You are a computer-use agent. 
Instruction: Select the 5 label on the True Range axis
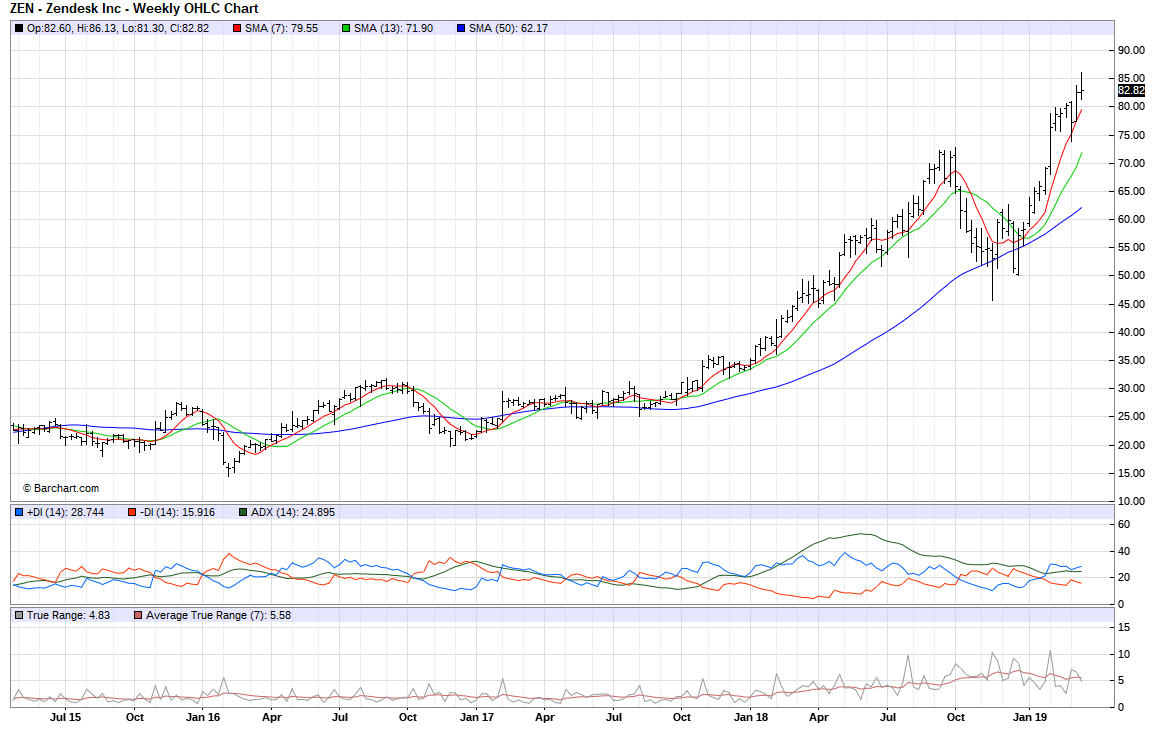(1121, 680)
